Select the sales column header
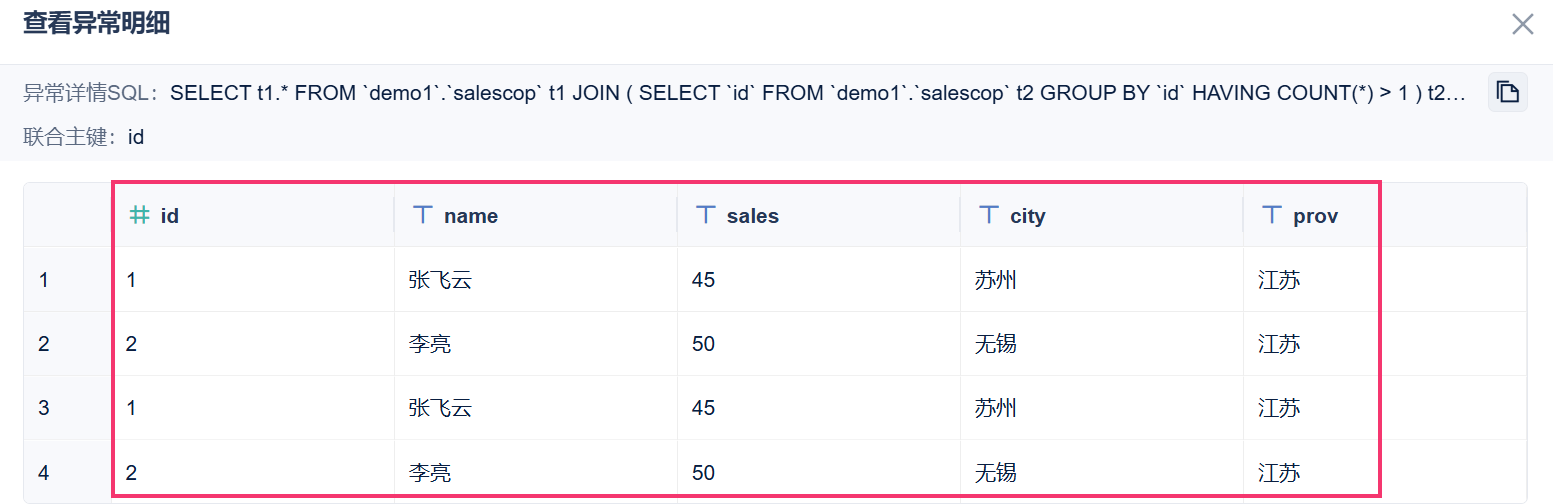 [819, 215]
